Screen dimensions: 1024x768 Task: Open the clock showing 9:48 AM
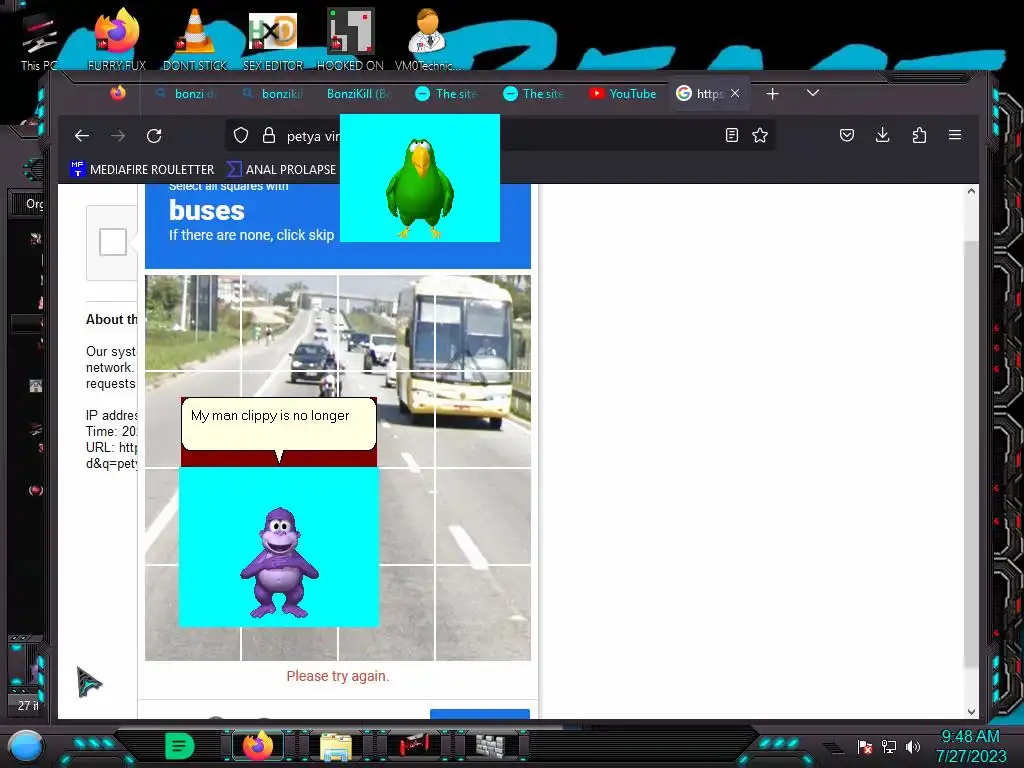point(970,746)
